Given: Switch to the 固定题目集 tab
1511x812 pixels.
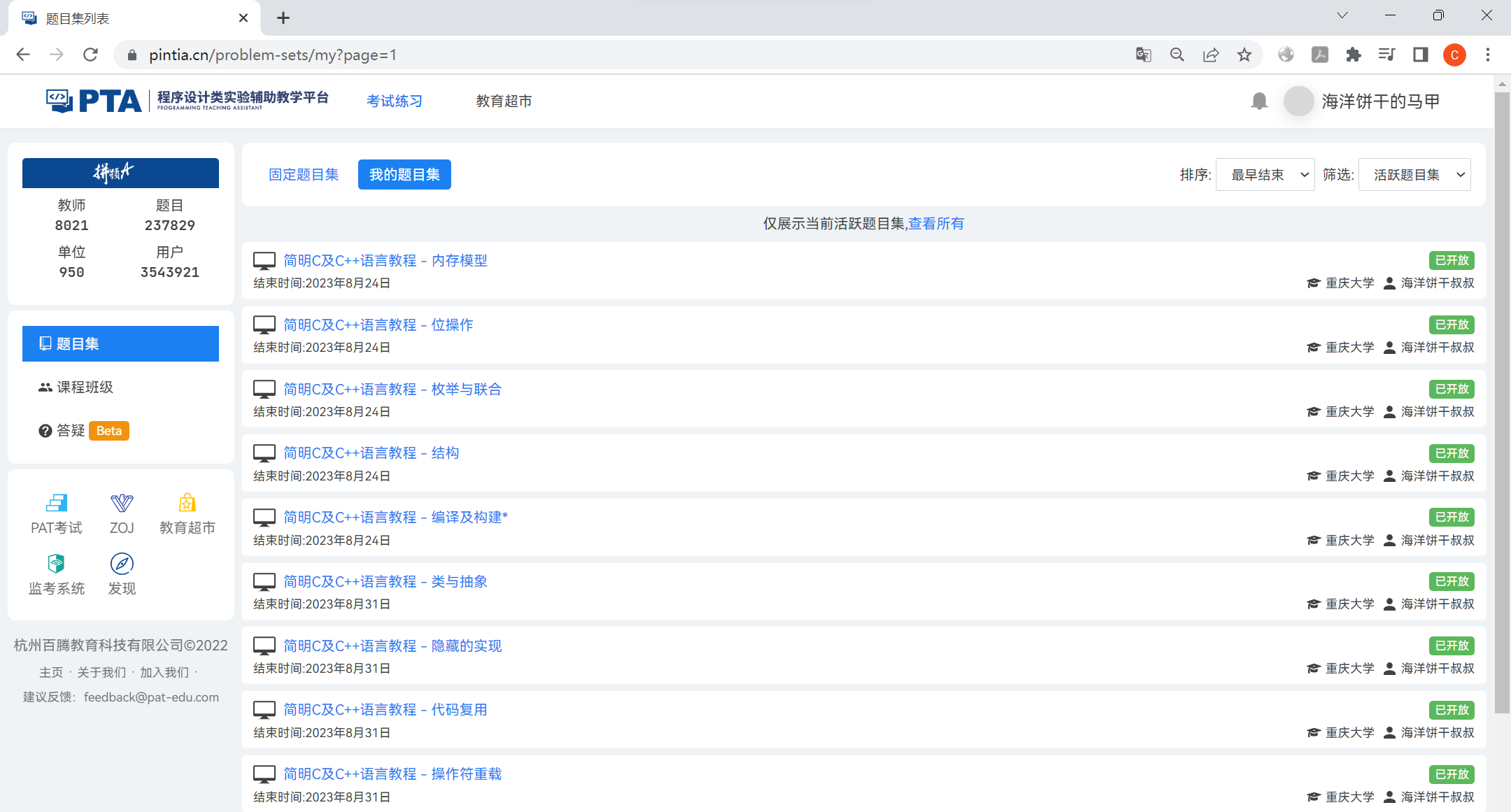Looking at the screenshot, I should point(304,175).
